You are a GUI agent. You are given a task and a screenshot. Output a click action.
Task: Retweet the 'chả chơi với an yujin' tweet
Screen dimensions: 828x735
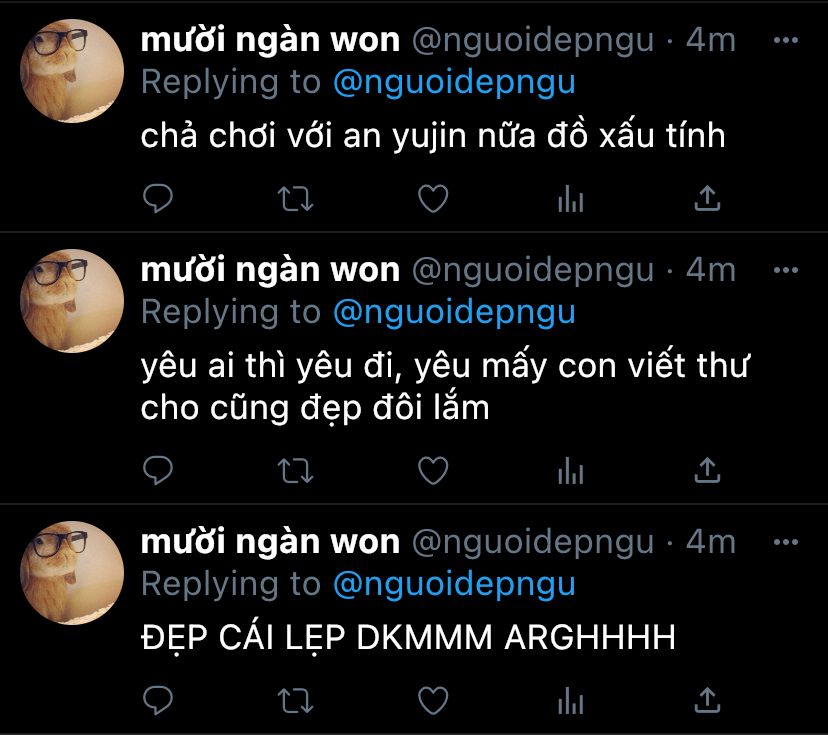(x=296, y=199)
